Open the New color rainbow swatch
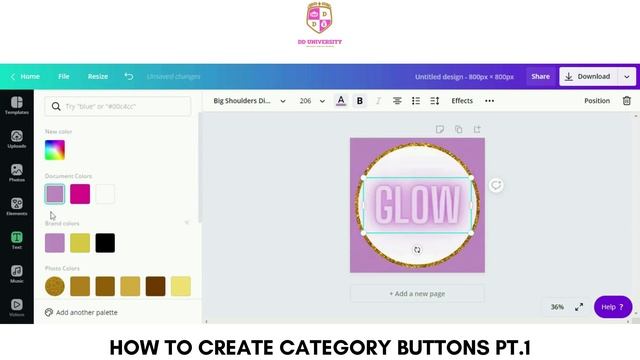The height and width of the screenshot is (360, 640). [55, 150]
